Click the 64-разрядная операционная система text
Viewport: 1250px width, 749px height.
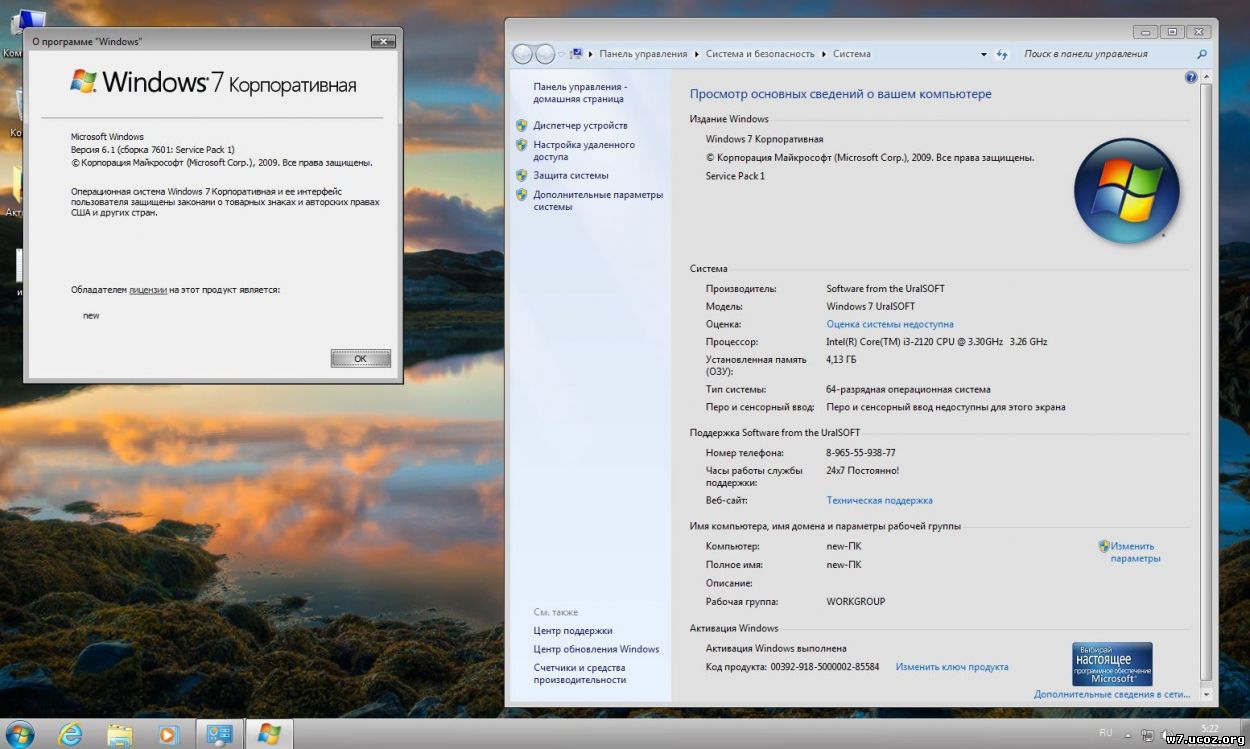908,389
